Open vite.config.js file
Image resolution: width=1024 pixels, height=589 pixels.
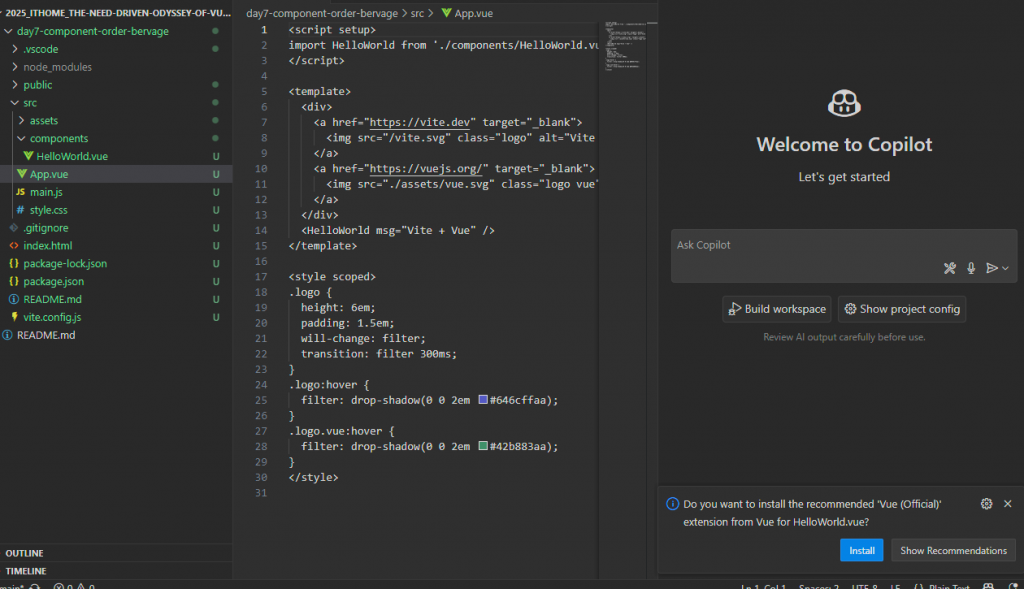(52, 317)
